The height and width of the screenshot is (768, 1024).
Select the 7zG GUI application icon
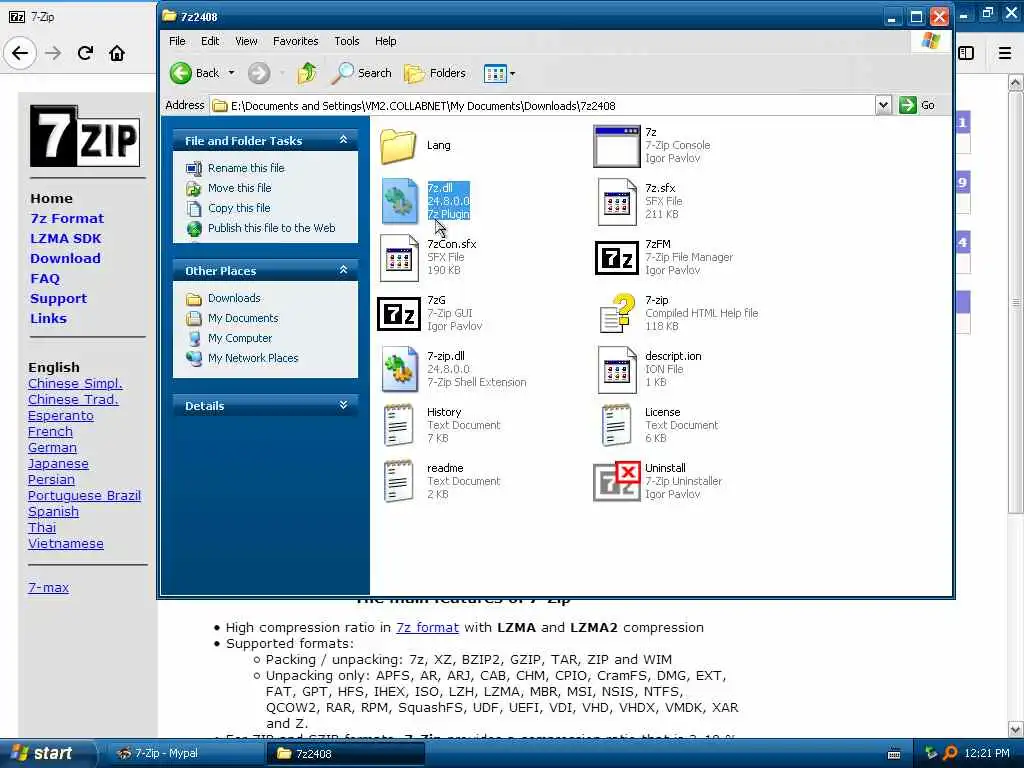[x=399, y=314]
